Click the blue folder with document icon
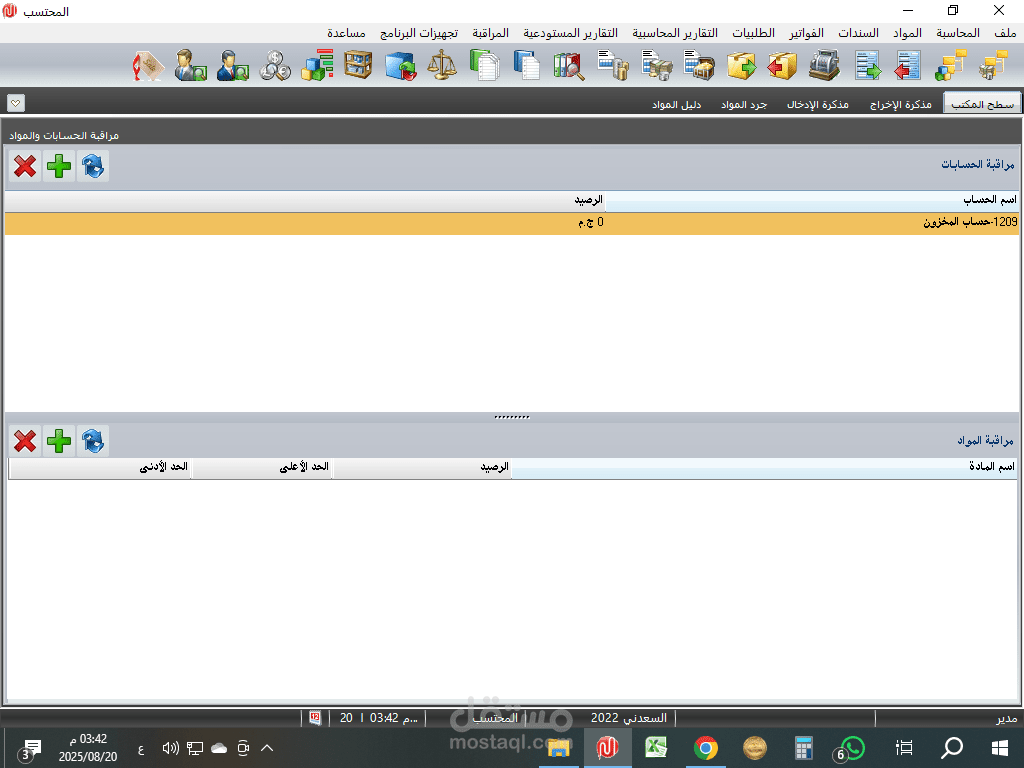Viewport: 1024px width, 768px height. 526,66
